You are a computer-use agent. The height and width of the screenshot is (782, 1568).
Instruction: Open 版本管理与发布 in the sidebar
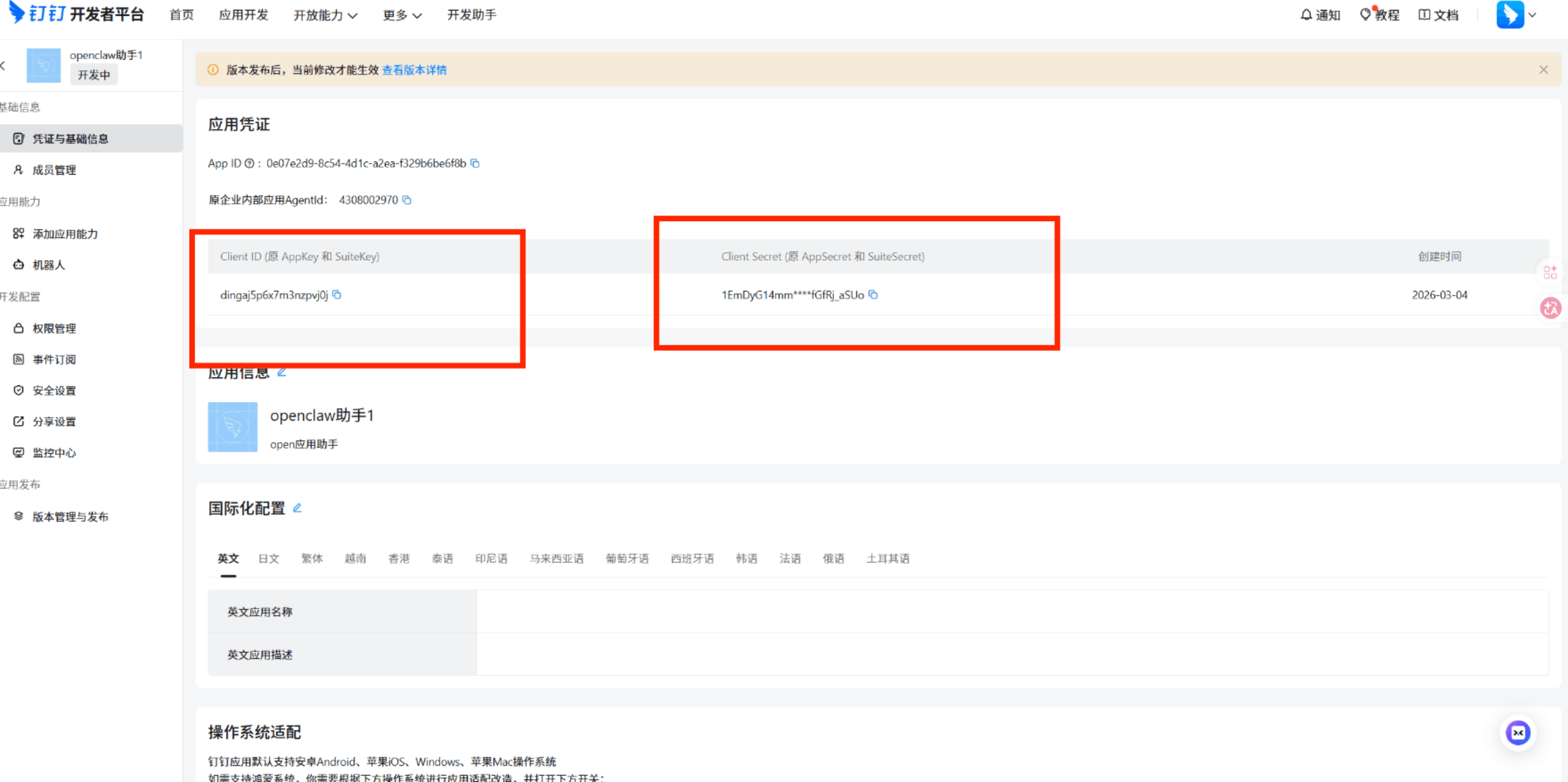click(70, 517)
